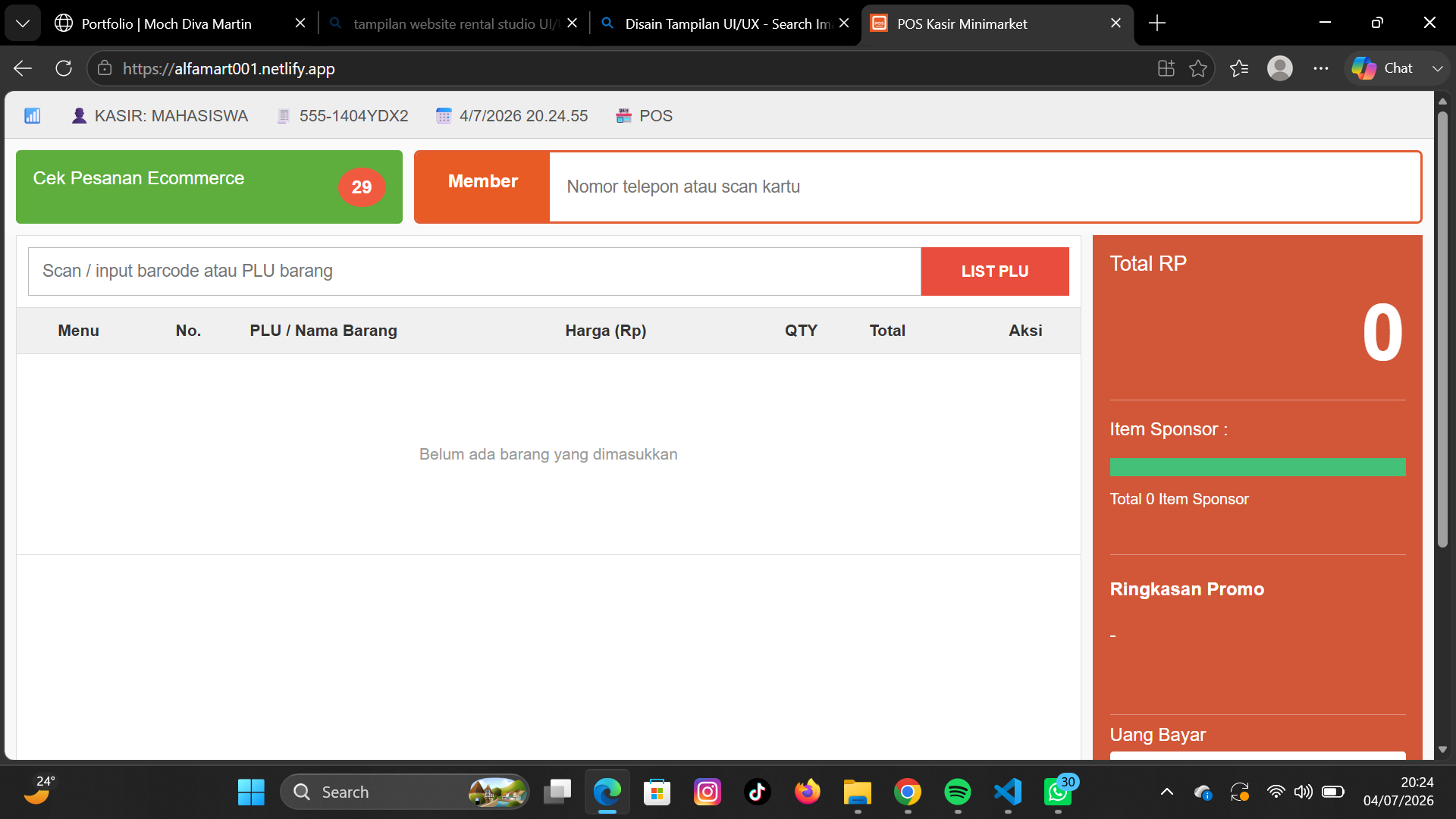Viewport: 1456px width, 819px height.
Task: Open TikTok on taskbar
Action: 758,792
